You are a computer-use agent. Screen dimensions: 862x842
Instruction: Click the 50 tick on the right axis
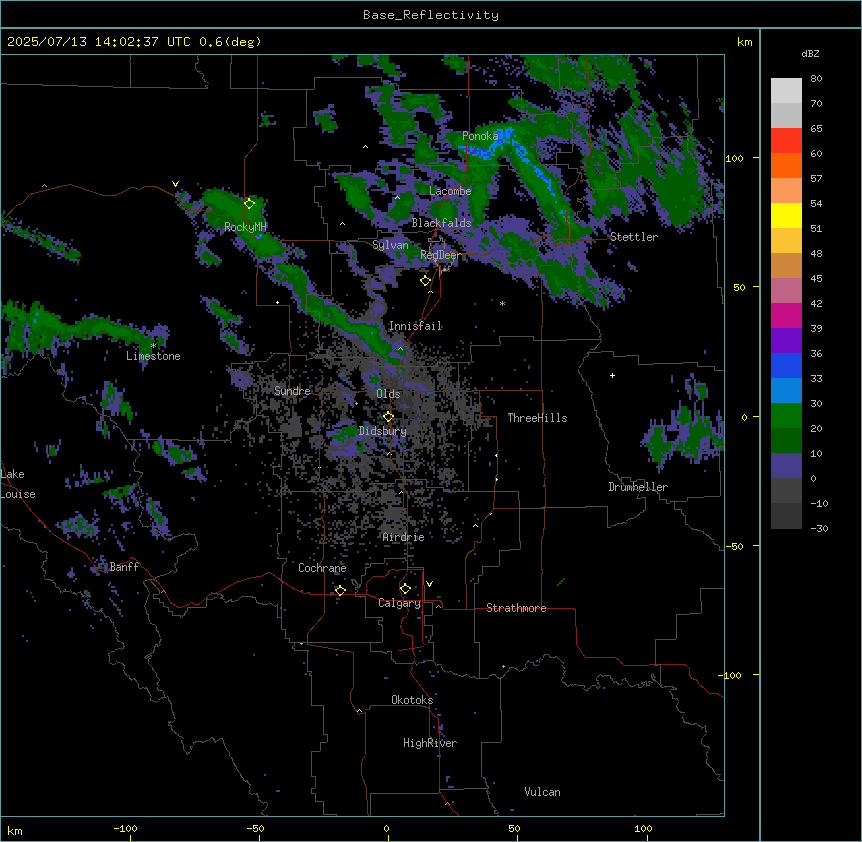click(x=739, y=287)
